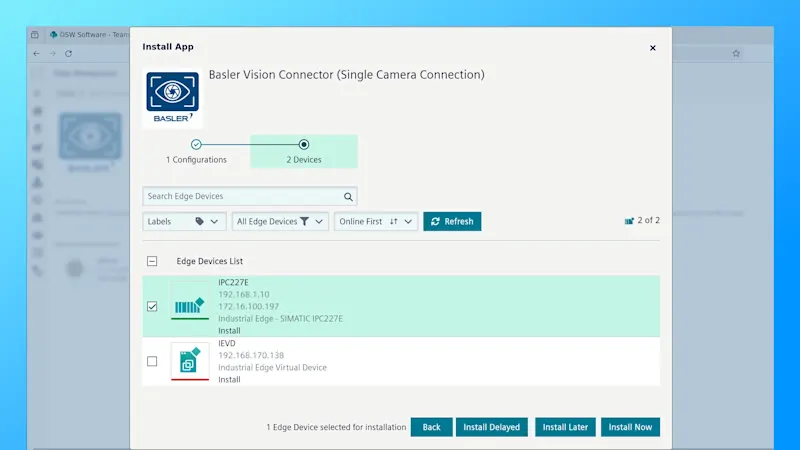Viewport: 800px width, 450px height.
Task: Open the Labels filter dropdown
Action: [185, 221]
